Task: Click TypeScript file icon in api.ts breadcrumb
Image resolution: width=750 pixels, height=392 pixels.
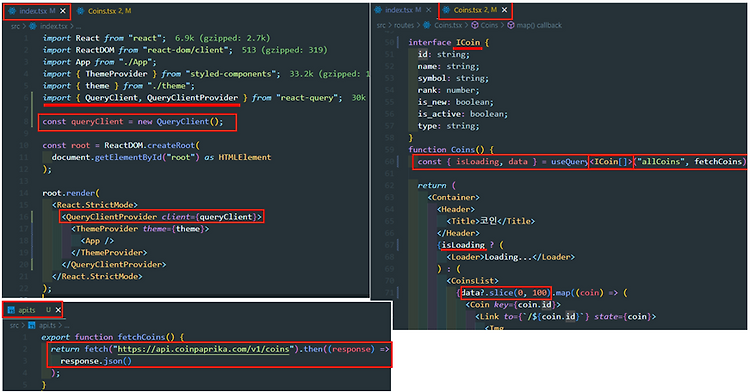Action: click(32, 326)
